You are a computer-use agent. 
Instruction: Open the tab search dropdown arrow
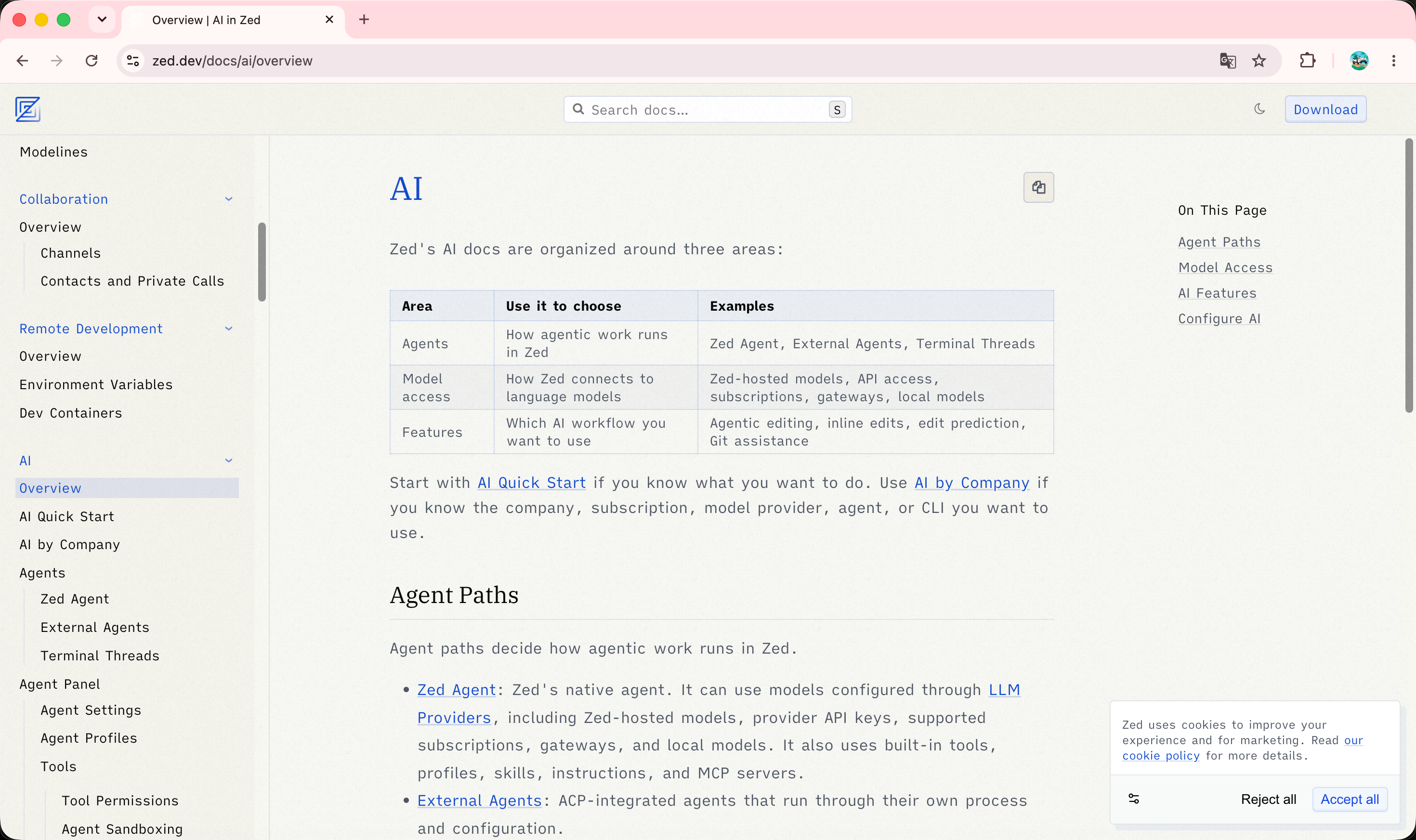[x=102, y=20]
